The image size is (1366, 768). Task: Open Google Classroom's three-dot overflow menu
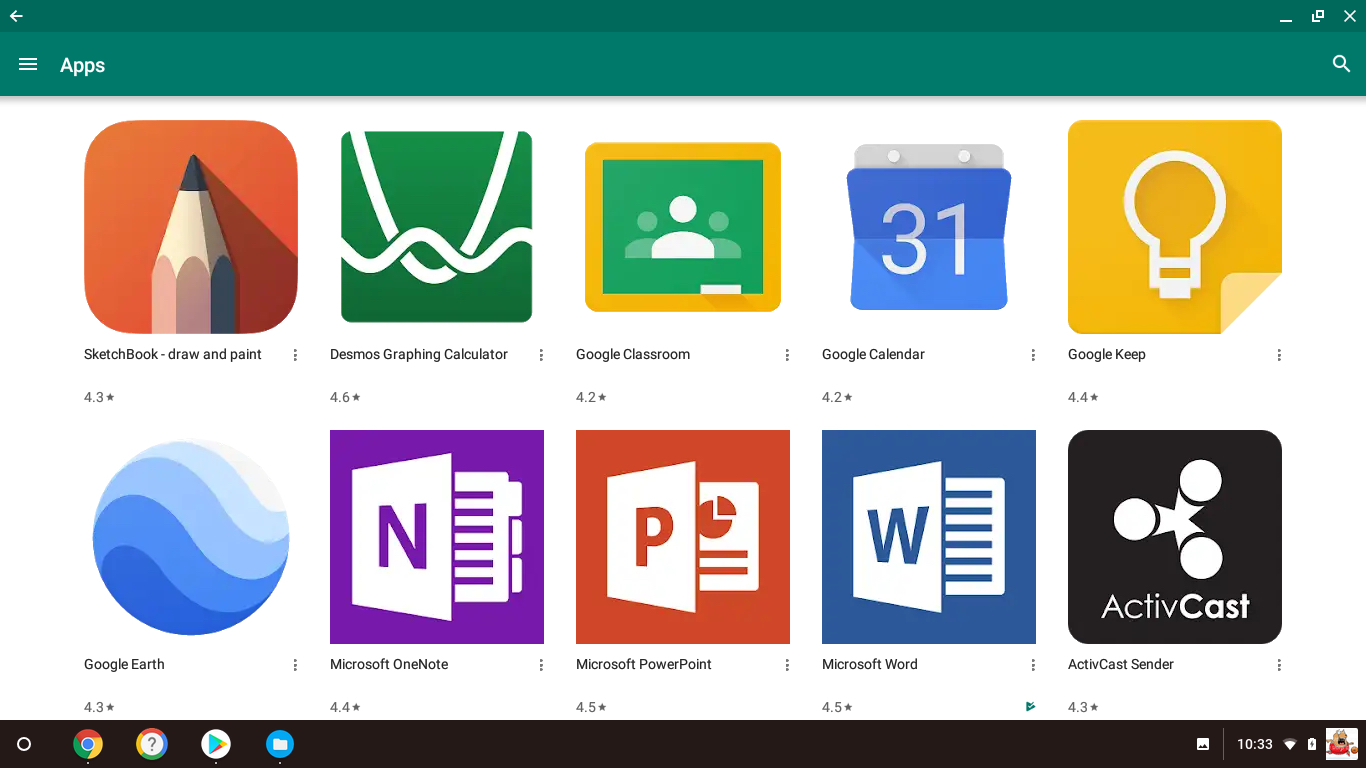(x=787, y=355)
